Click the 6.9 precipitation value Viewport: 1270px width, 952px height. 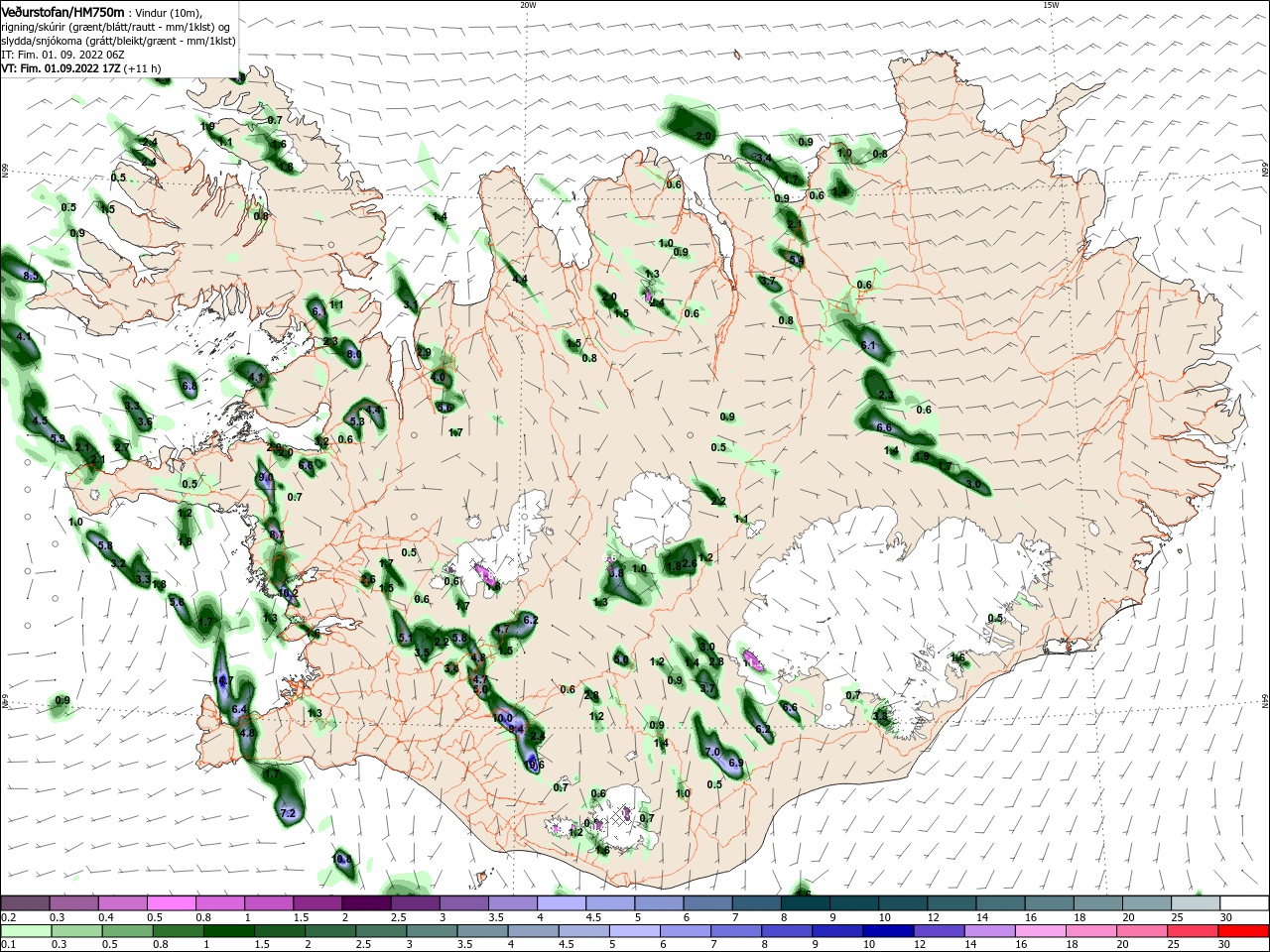pyautogui.click(x=736, y=763)
